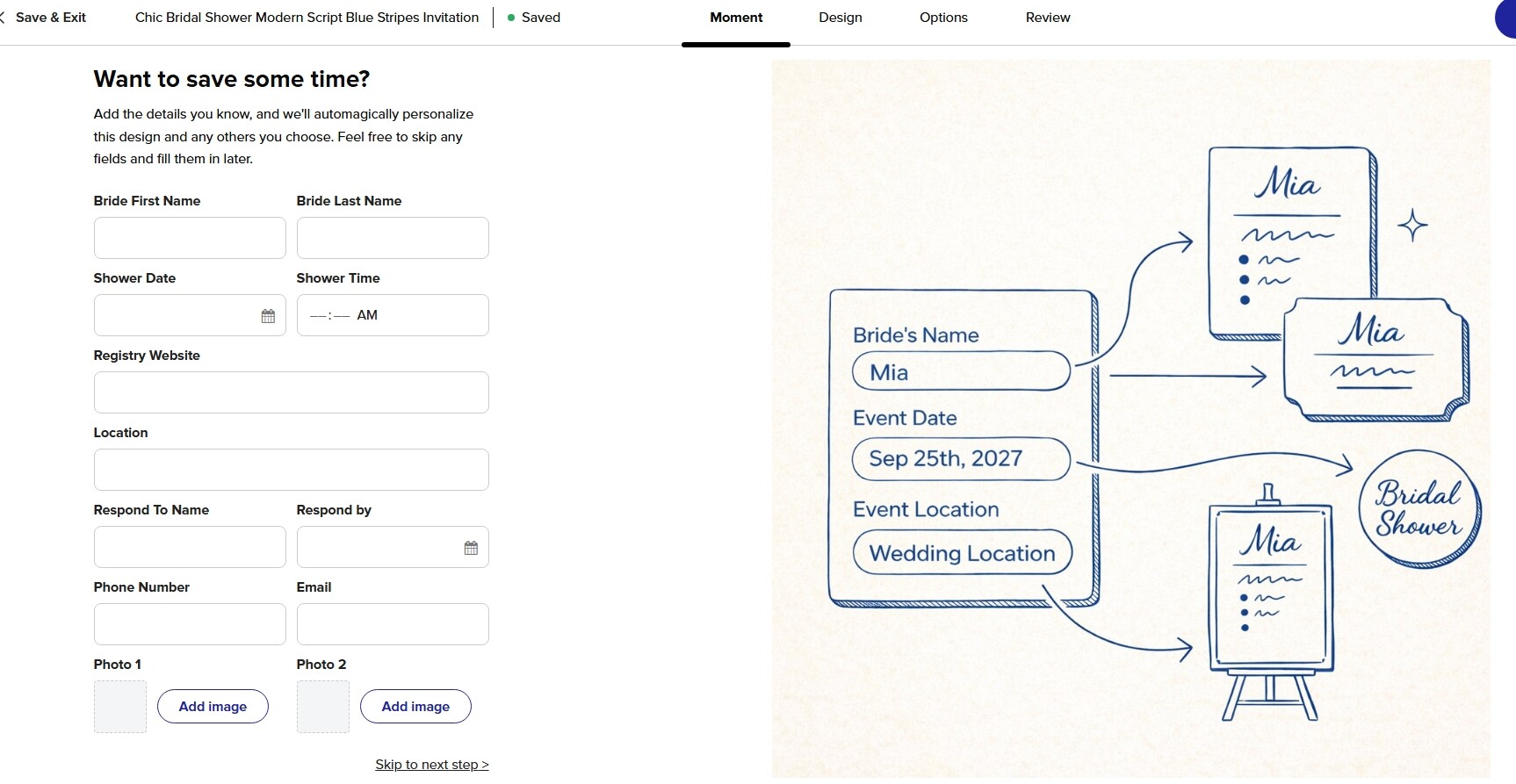This screenshot has width=1516, height=784.
Task: Select the Moment tab
Action: click(x=736, y=18)
